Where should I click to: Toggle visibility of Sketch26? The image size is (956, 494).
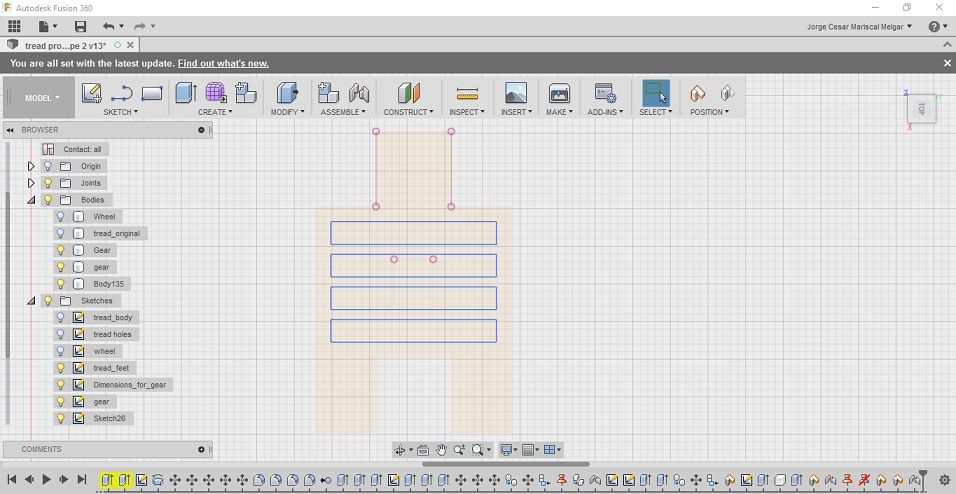(x=60, y=418)
